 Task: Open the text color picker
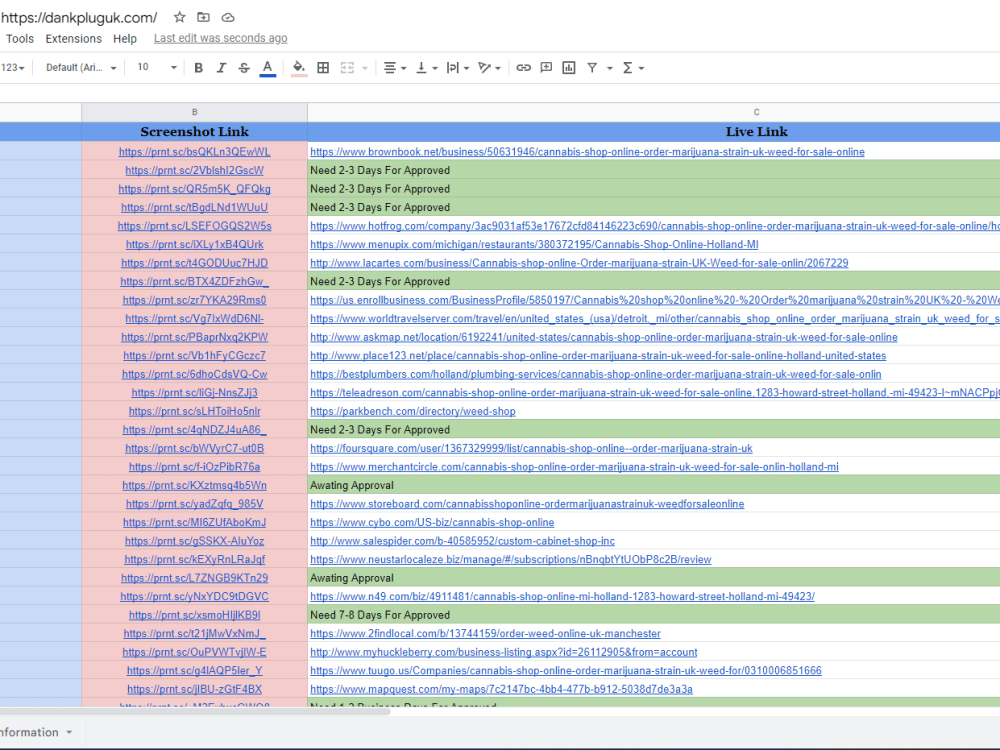tap(268, 68)
